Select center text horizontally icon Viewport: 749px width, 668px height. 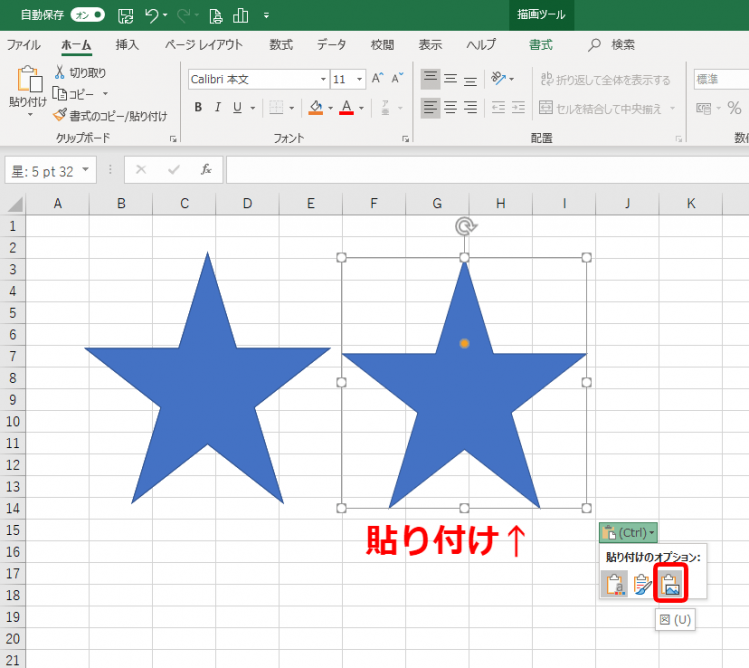tap(450, 108)
